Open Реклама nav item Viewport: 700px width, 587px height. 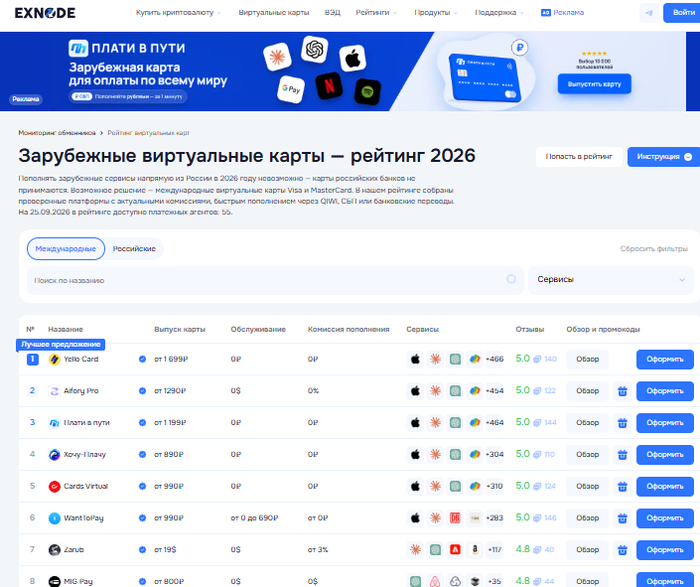562,12
